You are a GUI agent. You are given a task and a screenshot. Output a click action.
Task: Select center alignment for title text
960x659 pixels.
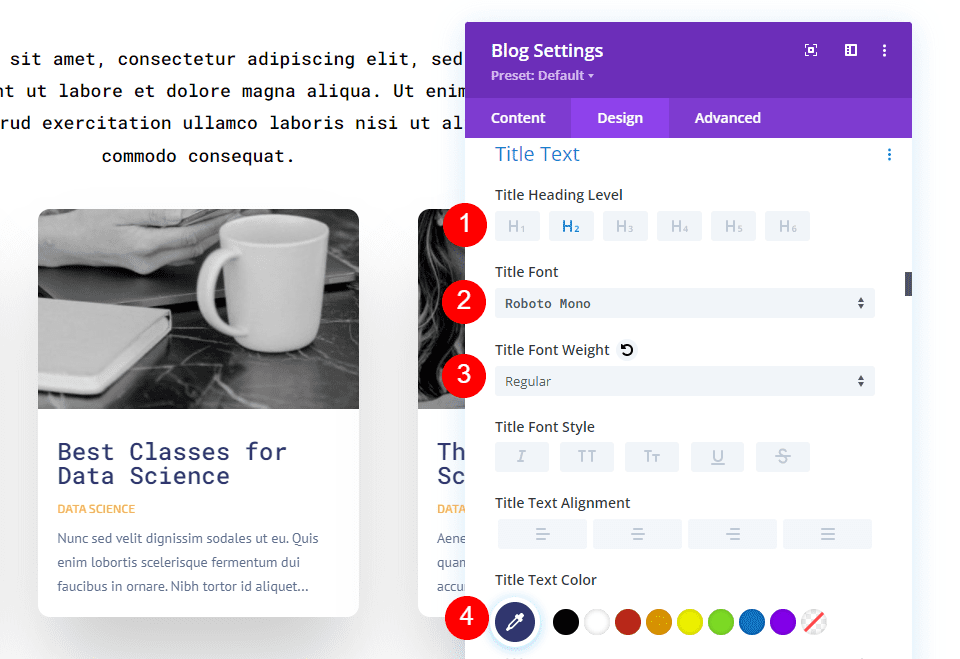pyautogui.click(x=637, y=533)
